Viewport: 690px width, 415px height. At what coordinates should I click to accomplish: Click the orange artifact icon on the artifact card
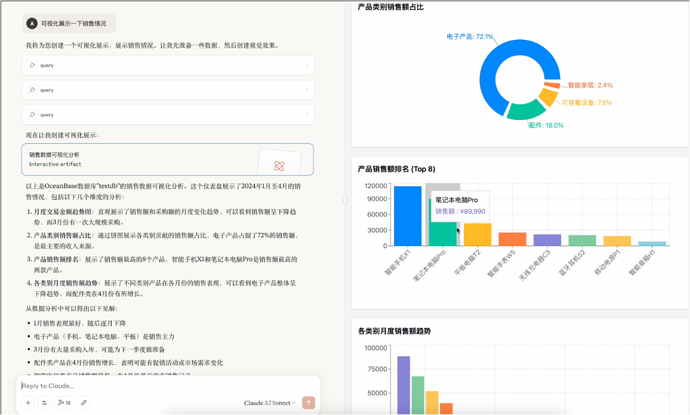[x=279, y=165]
